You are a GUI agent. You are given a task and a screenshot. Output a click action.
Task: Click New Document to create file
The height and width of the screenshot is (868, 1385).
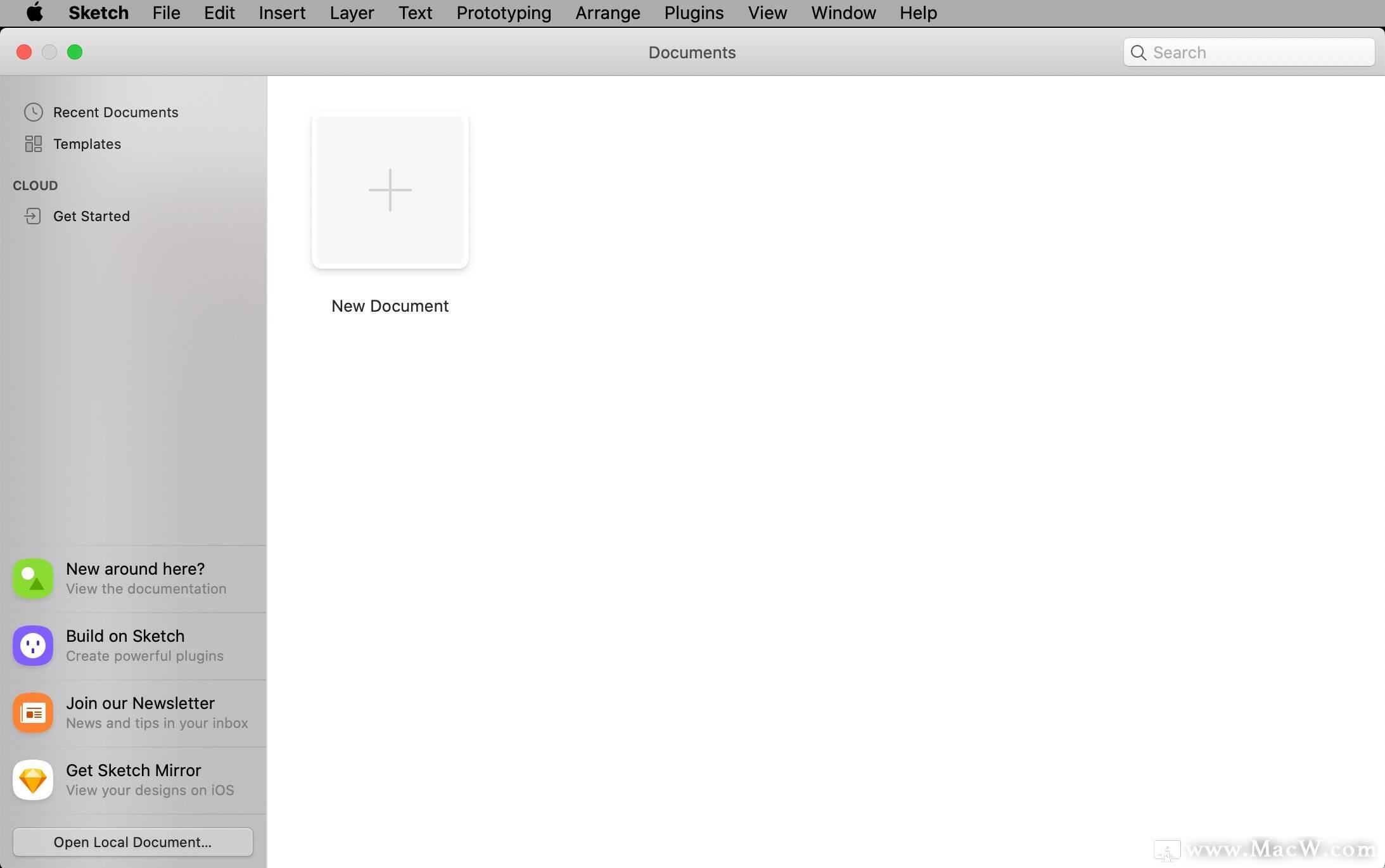coord(390,191)
